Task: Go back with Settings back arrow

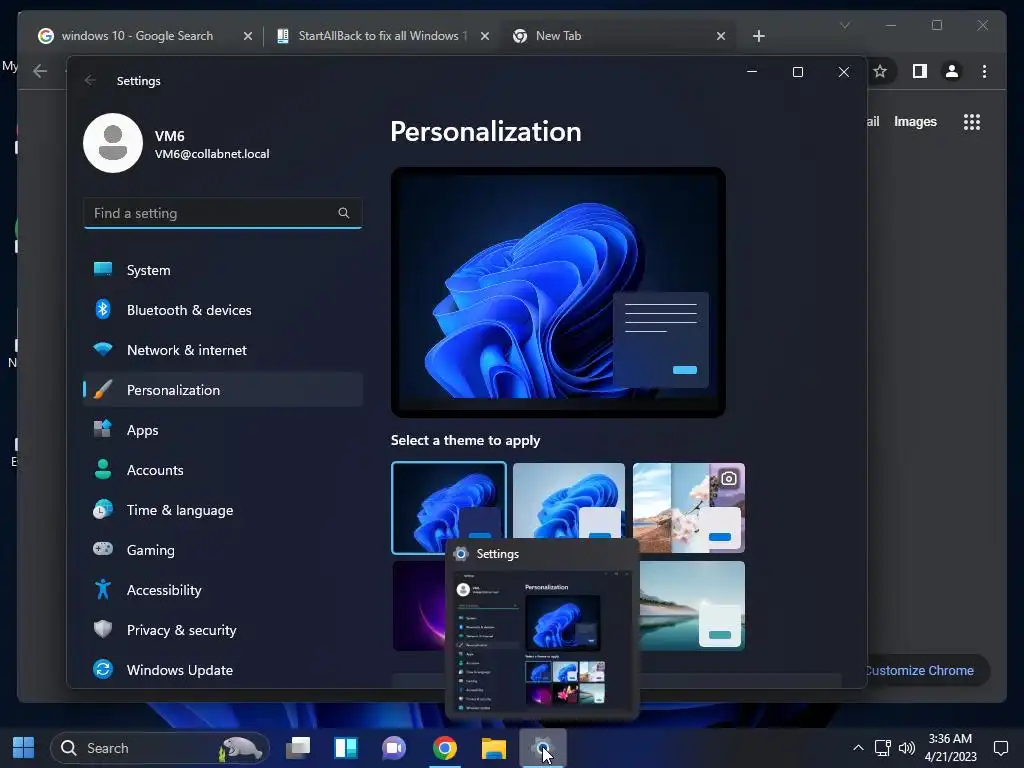Action: 90,80
